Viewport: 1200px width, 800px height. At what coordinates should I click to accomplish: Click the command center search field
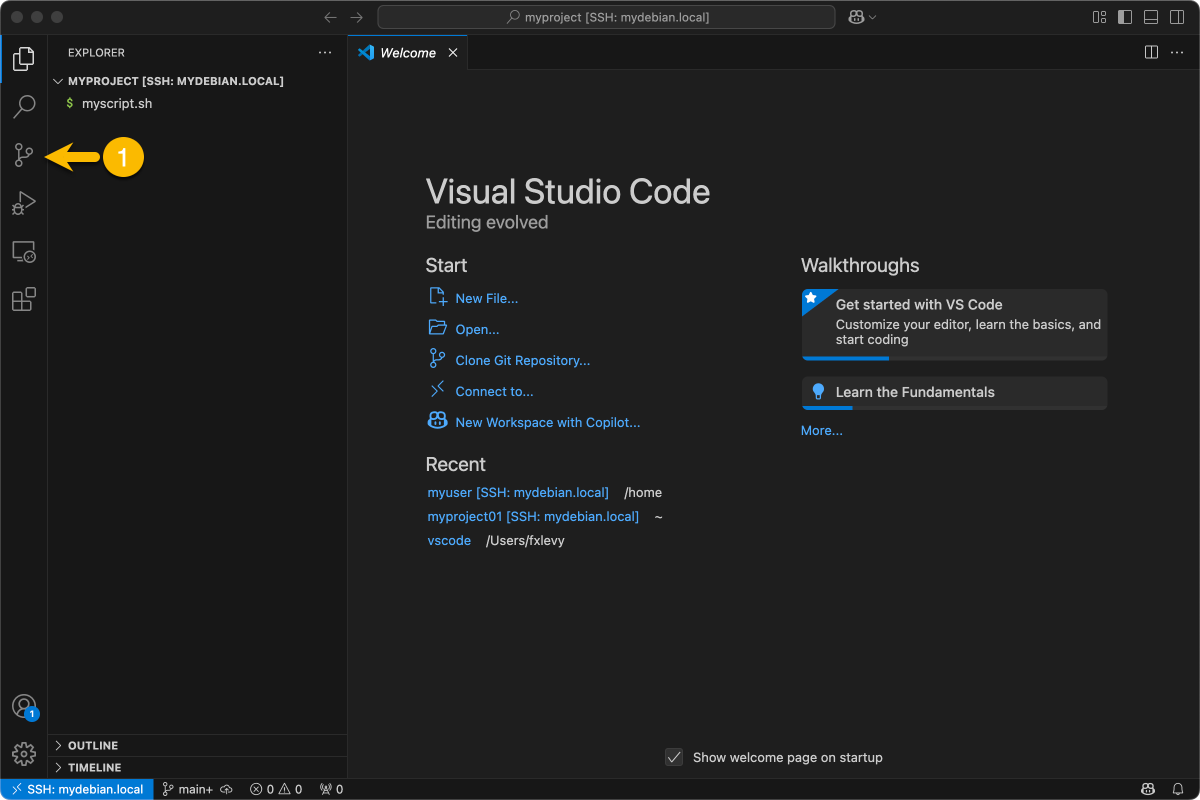point(606,17)
